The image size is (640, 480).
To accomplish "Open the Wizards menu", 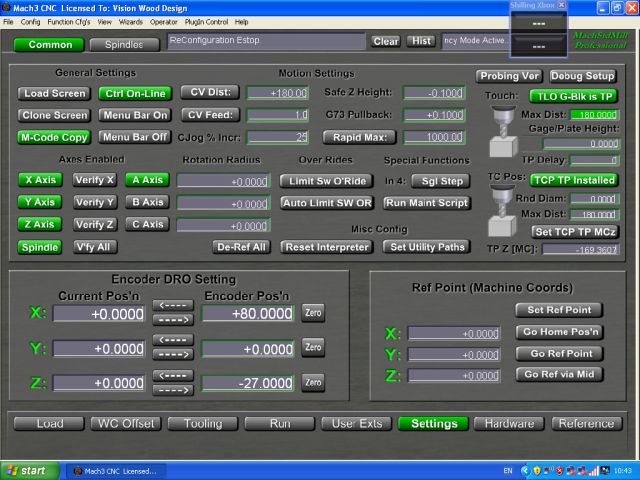I will click(x=131, y=22).
